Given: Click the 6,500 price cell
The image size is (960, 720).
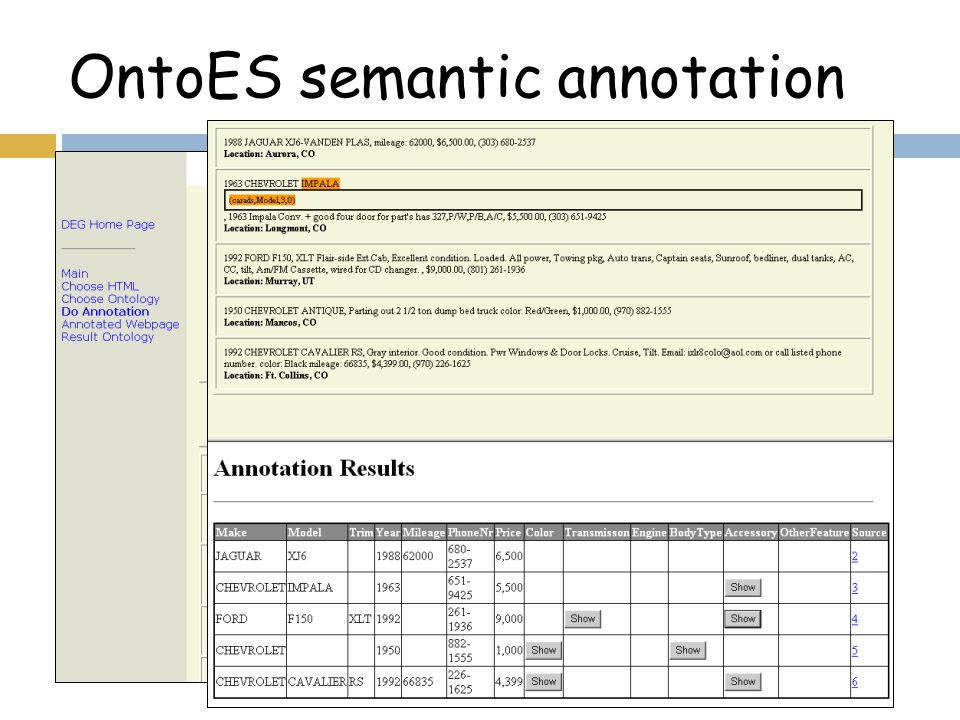Looking at the screenshot, I should tap(509, 557).
